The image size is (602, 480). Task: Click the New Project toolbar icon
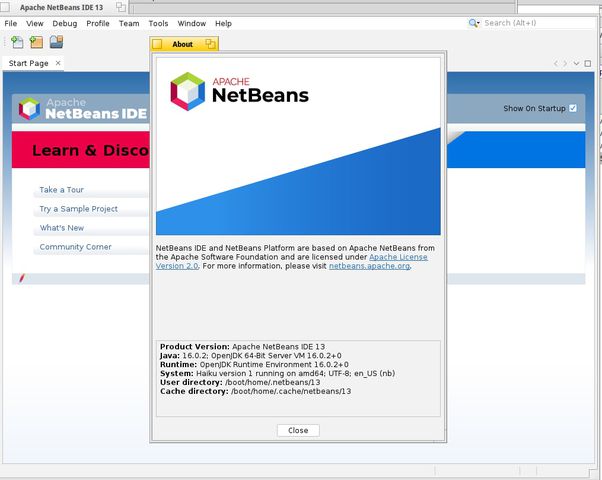[x=36, y=42]
